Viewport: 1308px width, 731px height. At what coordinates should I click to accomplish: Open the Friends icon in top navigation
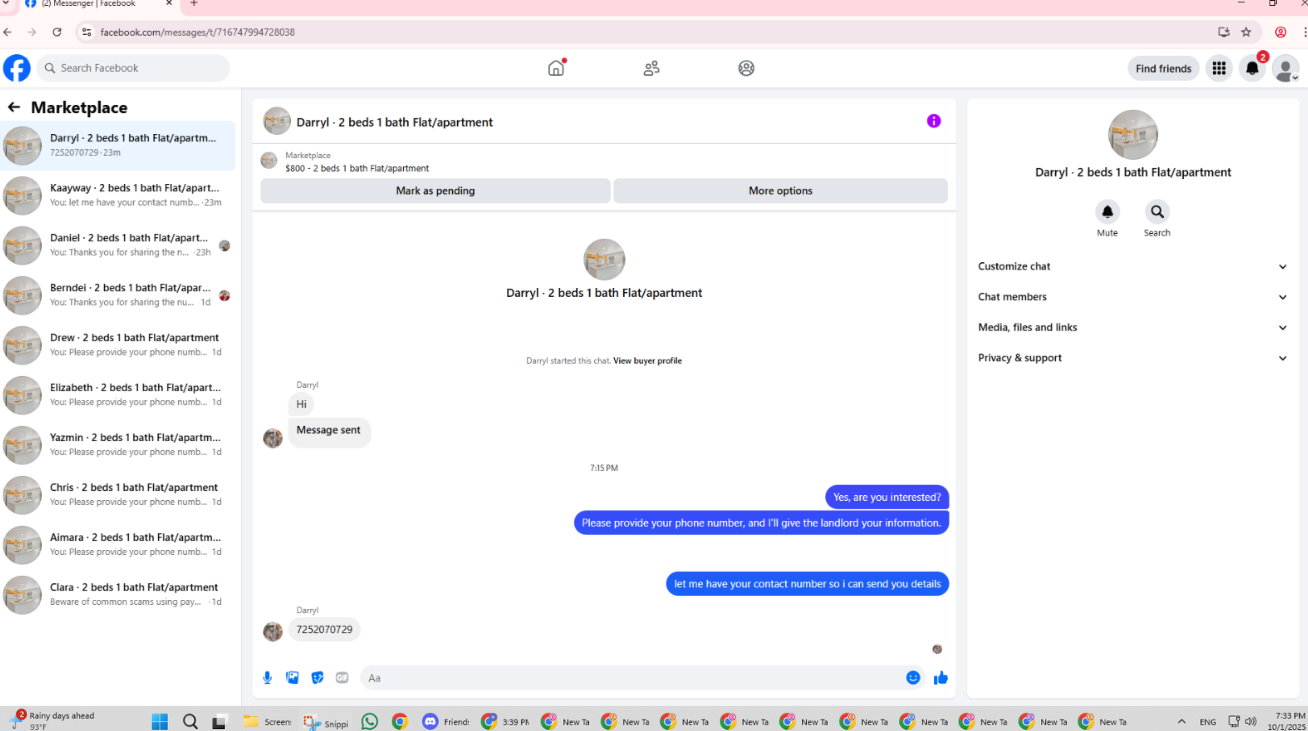[x=651, y=68]
